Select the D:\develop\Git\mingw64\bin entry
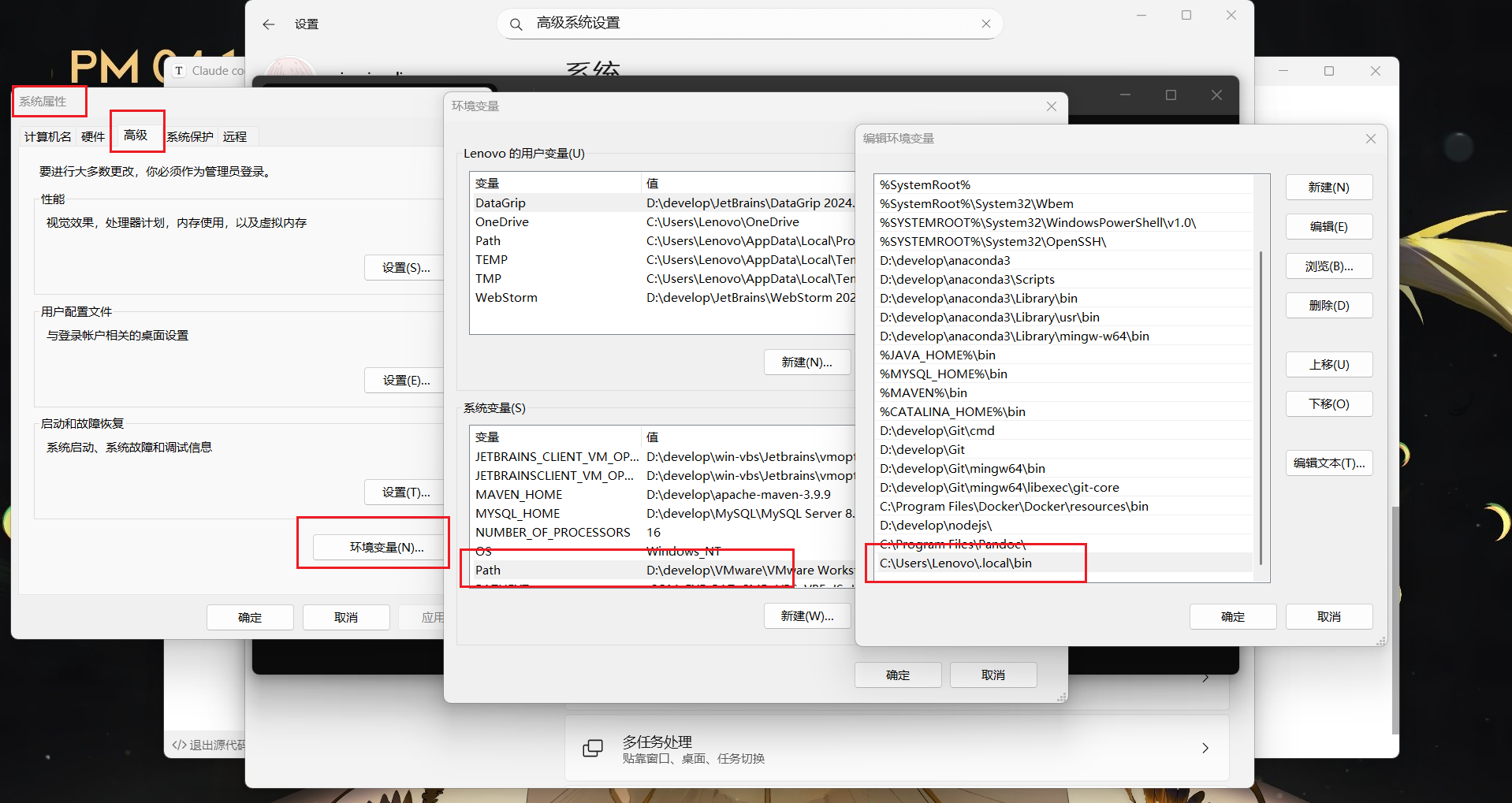This screenshot has height=803, width=1512. pos(1063,469)
